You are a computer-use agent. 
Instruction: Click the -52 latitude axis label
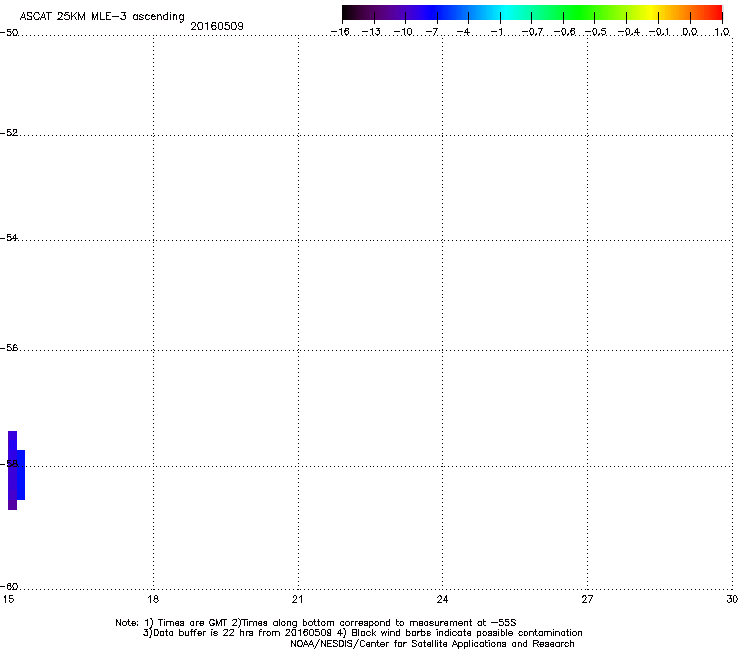pyautogui.click(x=9, y=133)
